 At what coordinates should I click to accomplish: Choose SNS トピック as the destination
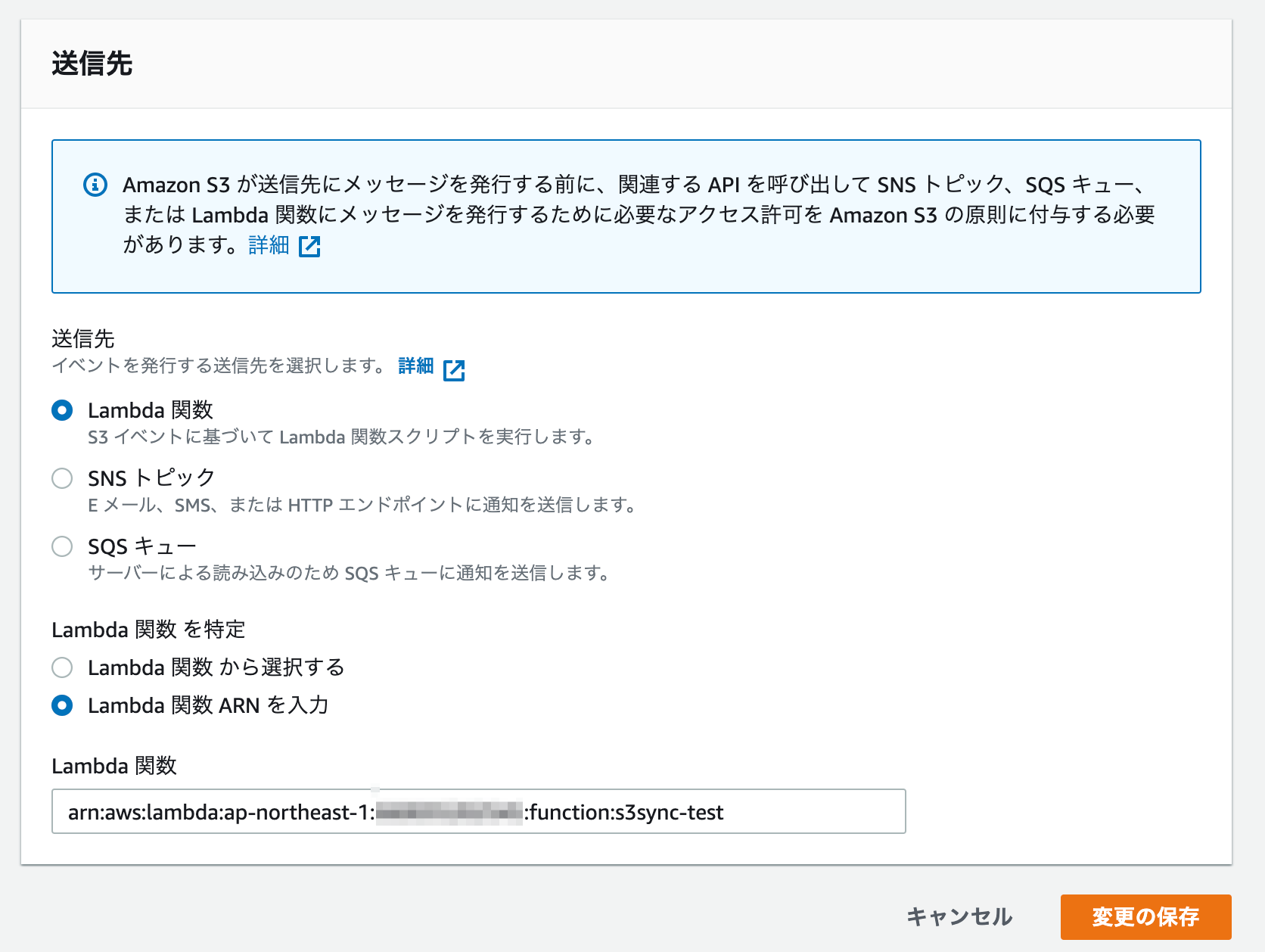(x=62, y=478)
